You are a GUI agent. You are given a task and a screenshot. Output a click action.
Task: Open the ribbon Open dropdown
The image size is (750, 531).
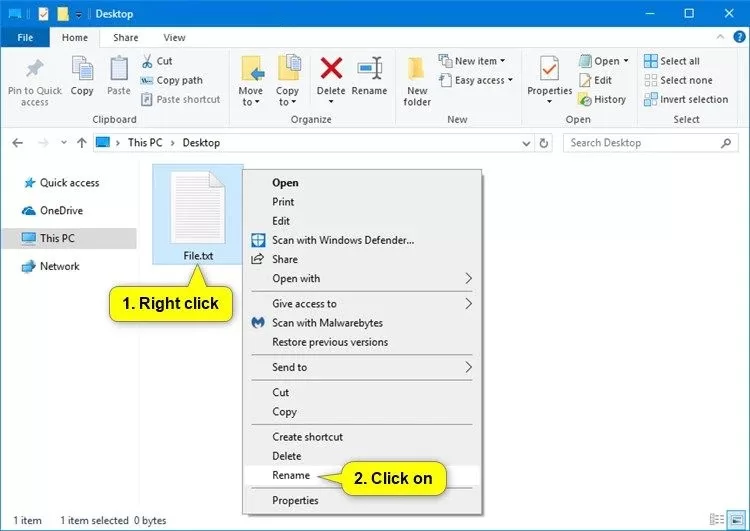pyautogui.click(x=604, y=61)
